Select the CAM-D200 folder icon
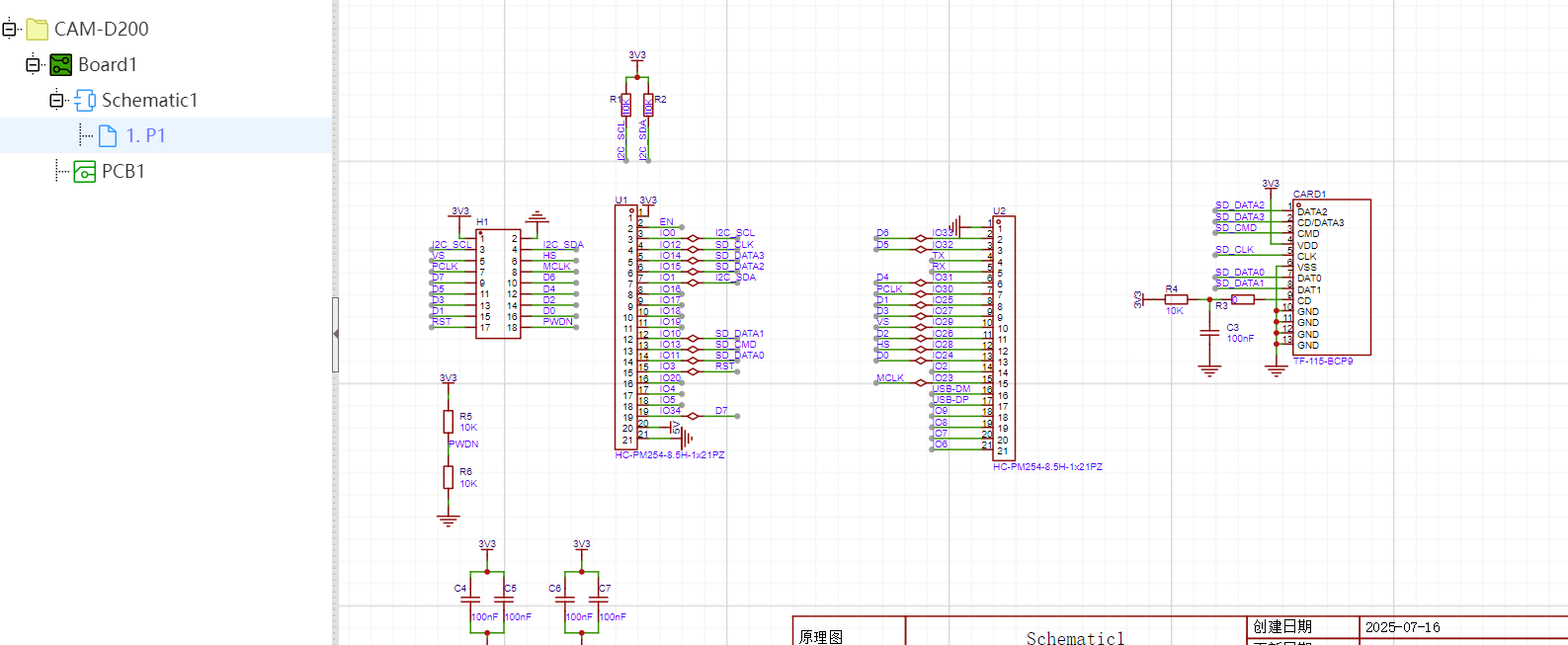Screen dimensions: 1568x645 point(38,30)
